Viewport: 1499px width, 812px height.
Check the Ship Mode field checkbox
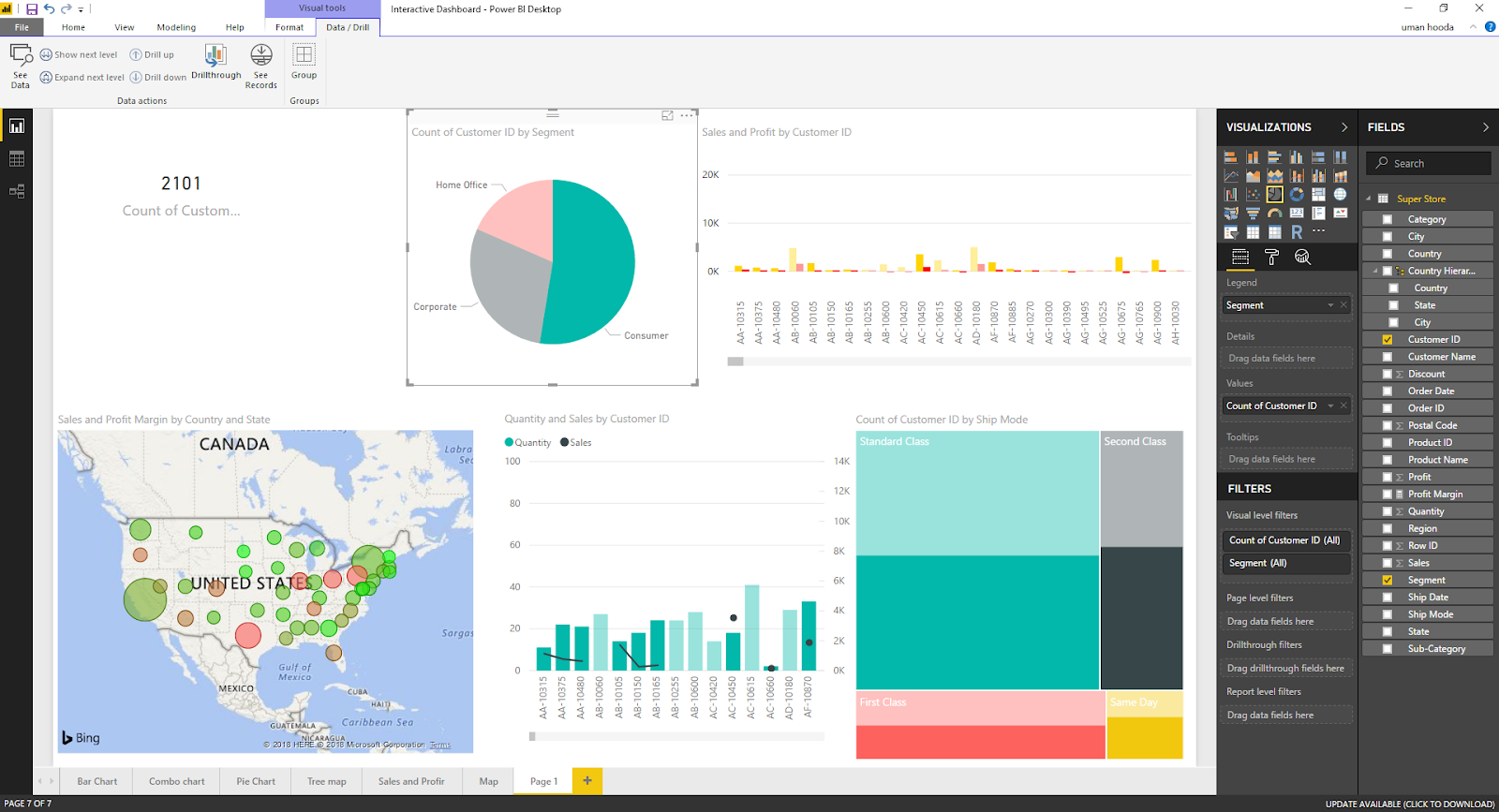click(1388, 614)
